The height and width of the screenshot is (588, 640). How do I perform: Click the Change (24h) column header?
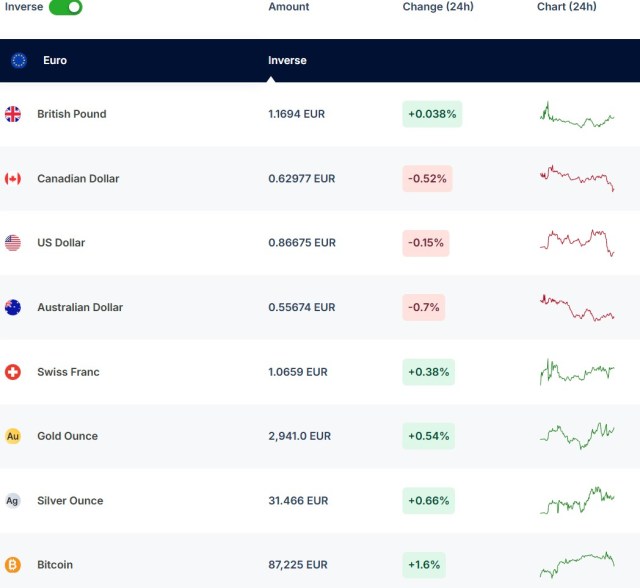[x=438, y=7]
